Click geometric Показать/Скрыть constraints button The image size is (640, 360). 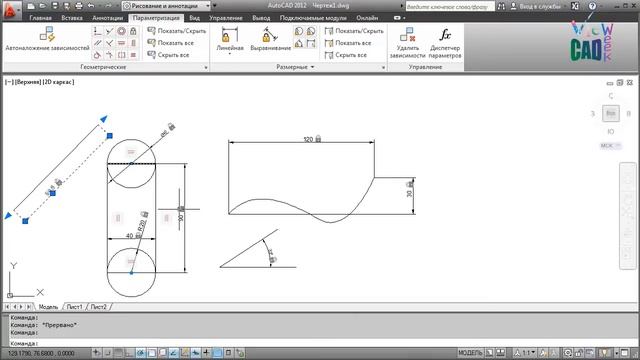[176, 31]
